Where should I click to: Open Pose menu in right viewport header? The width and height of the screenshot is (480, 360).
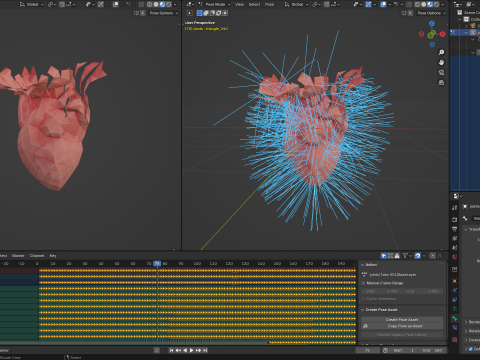(x=269, y=4)
